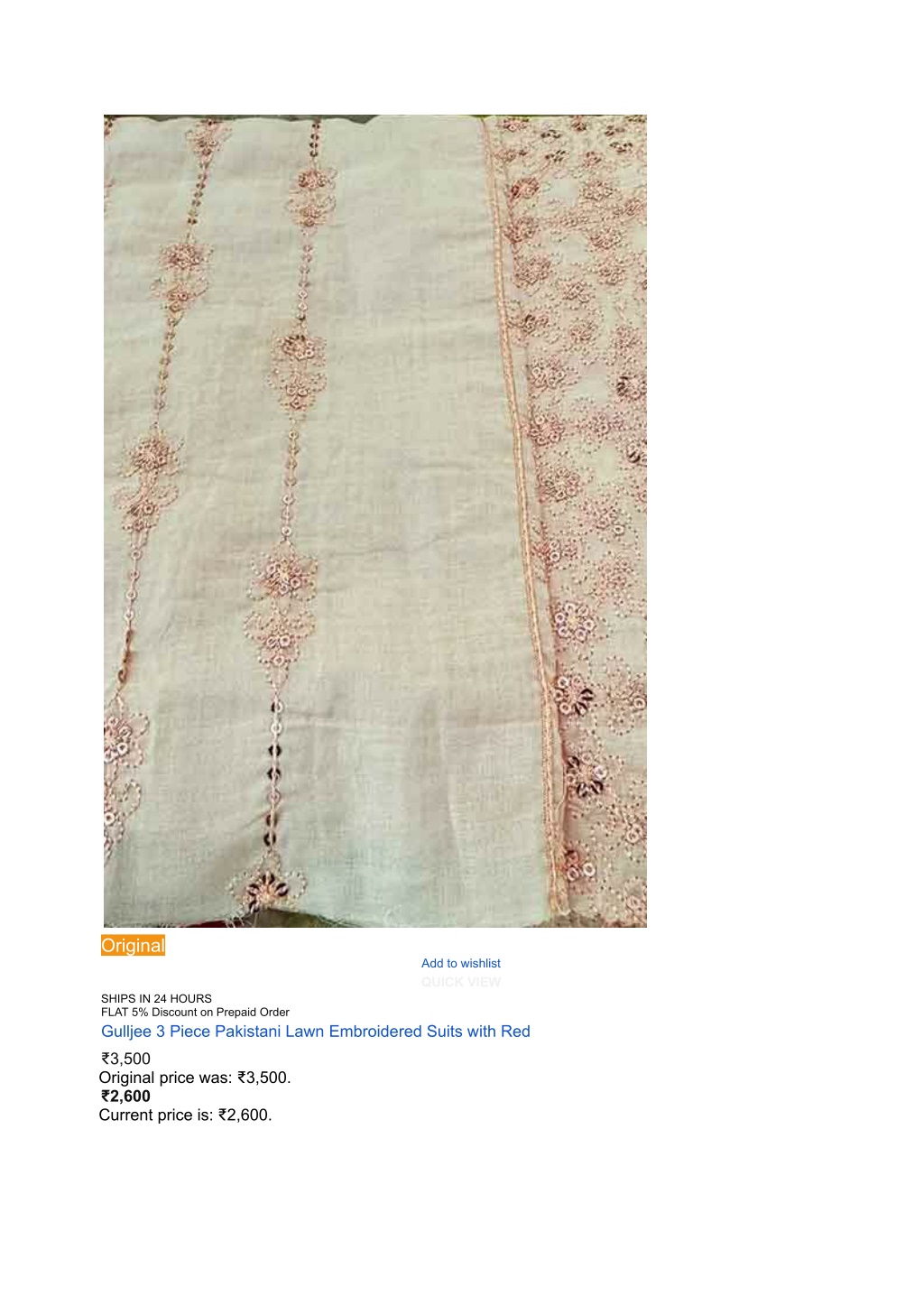Click FLAT 5% Discount on Prepaid Order text
This screenshot has width=924, height=1305.
point(195,1012)
